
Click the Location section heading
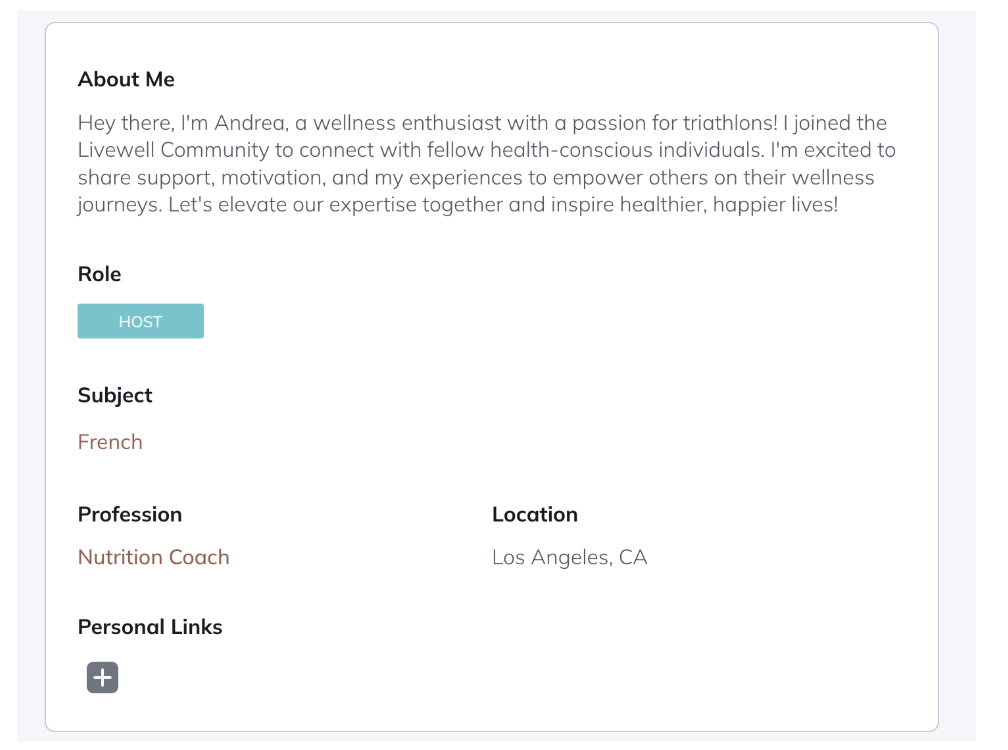[x=534, y=514]
